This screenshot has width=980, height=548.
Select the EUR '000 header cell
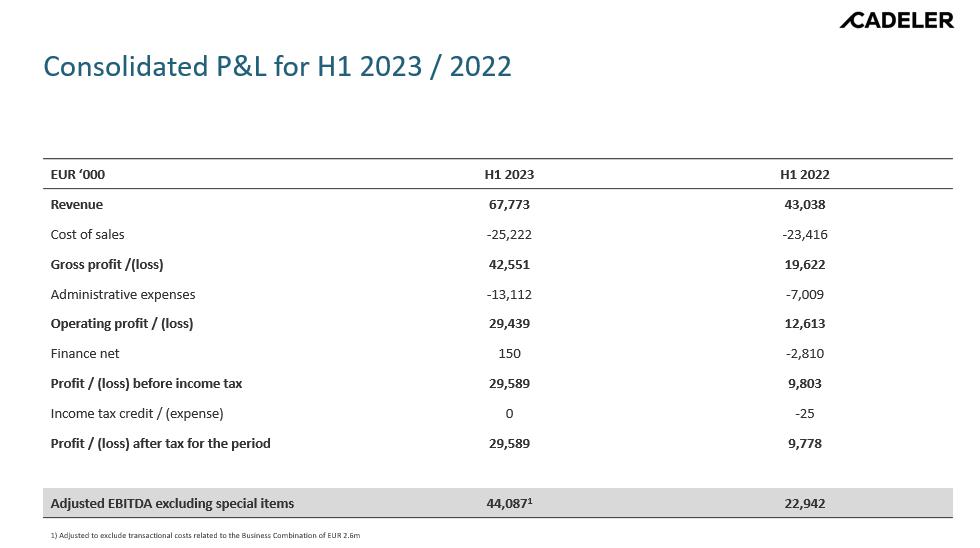point(78,174)
